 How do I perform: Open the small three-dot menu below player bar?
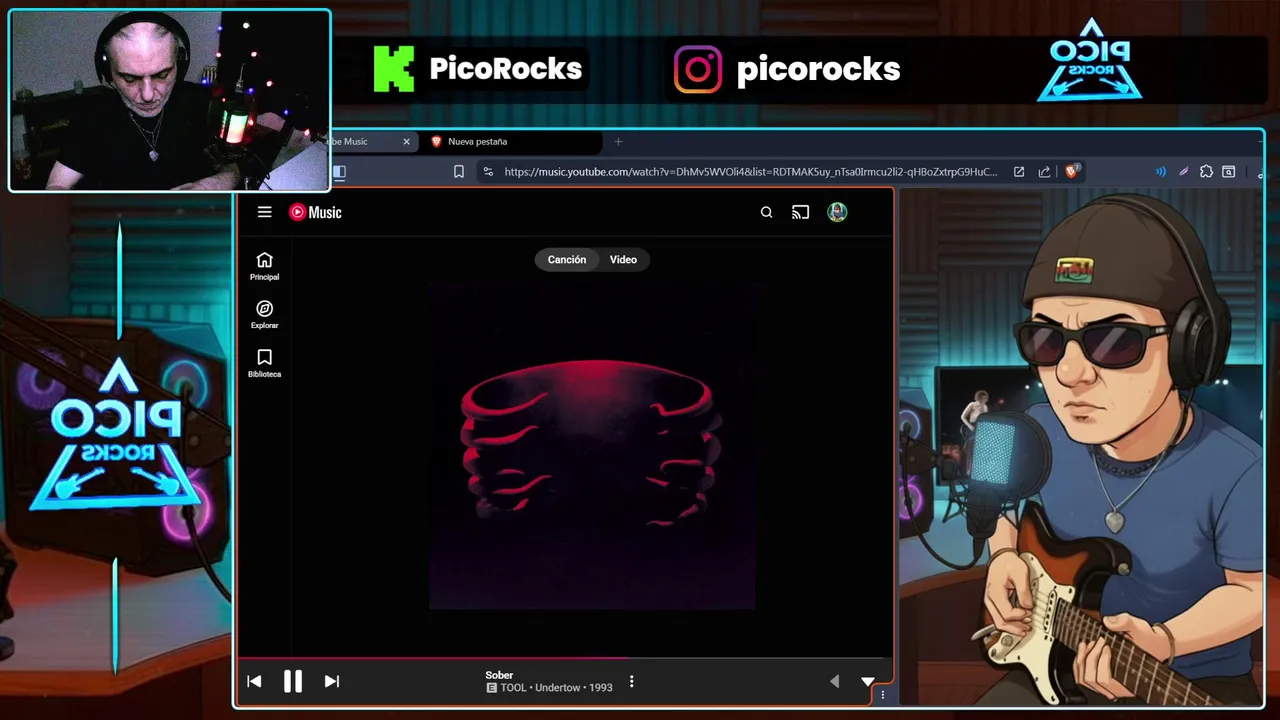[x=882, y=695]
